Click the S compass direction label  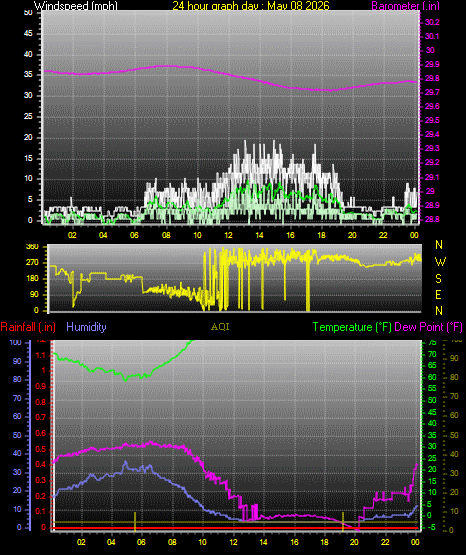click(438, 279)
